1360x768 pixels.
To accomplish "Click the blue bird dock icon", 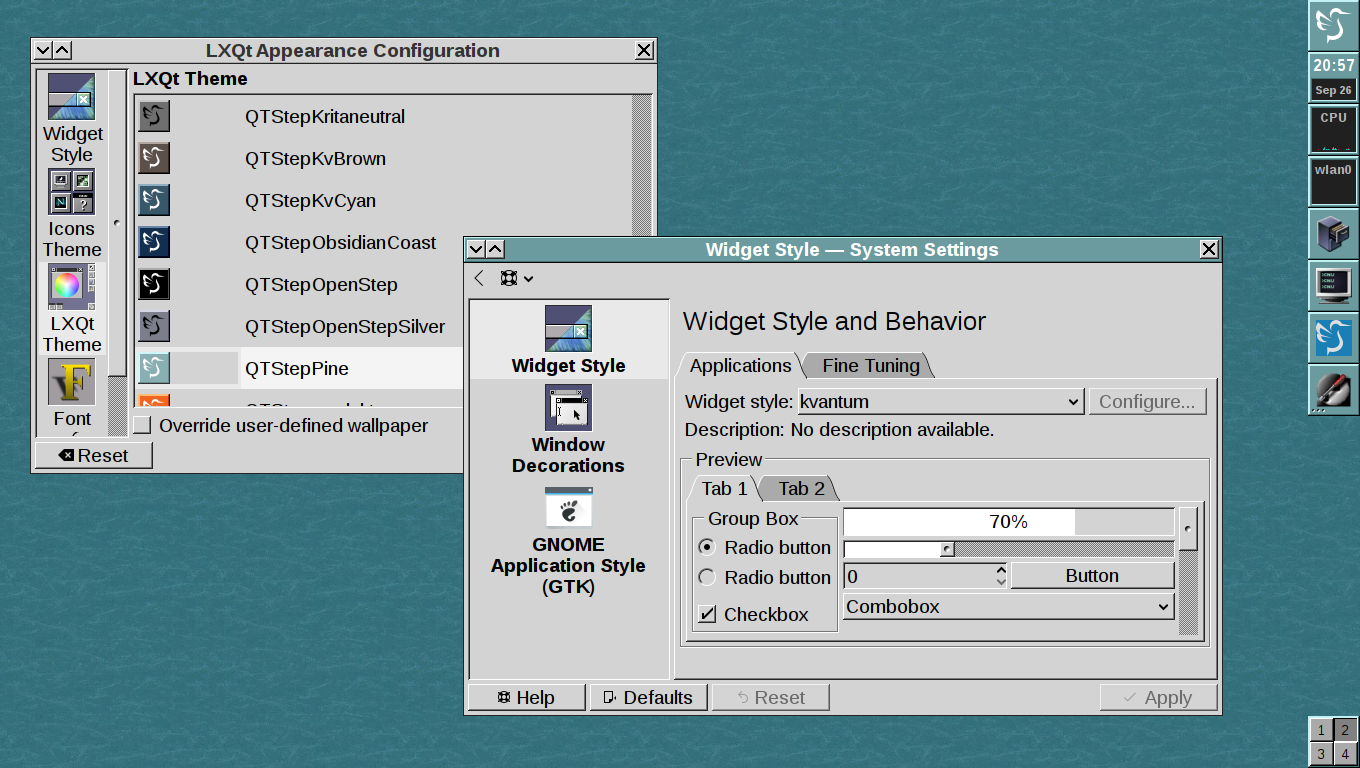I will pos(1333,338).
